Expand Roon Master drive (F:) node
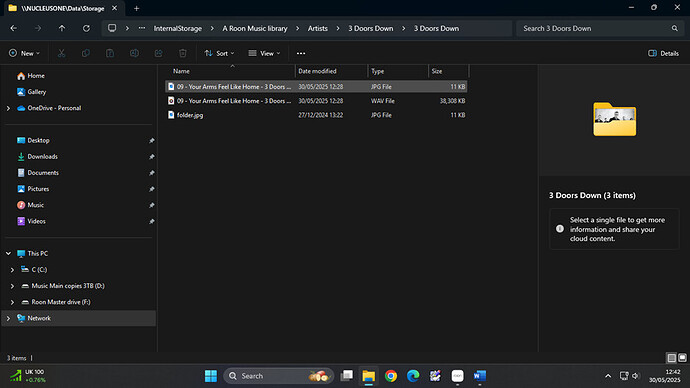 pyautogui.click(x=12, y=302)
